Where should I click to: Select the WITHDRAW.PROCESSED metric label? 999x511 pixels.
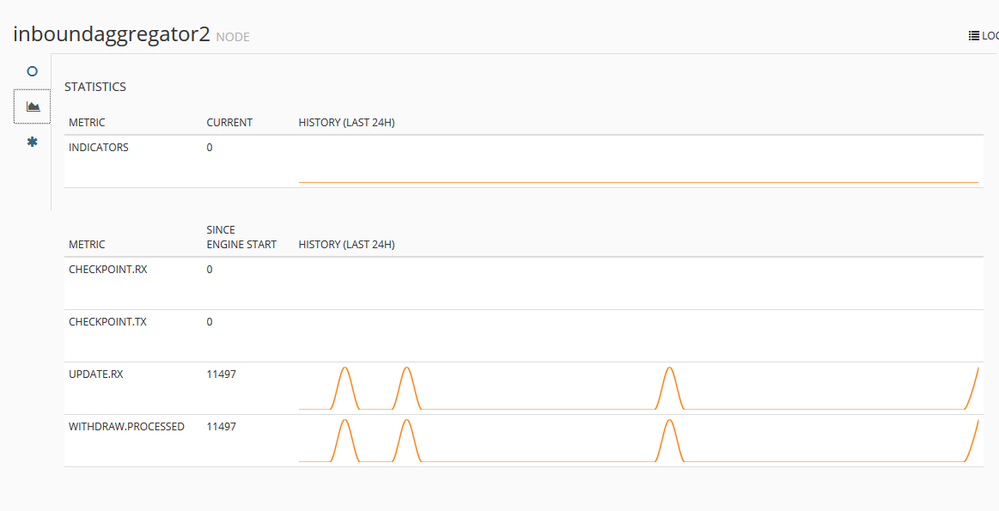pos(126,426)
